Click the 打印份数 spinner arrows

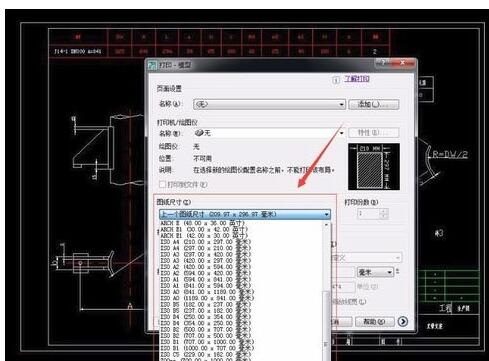(x=384, y=214)
